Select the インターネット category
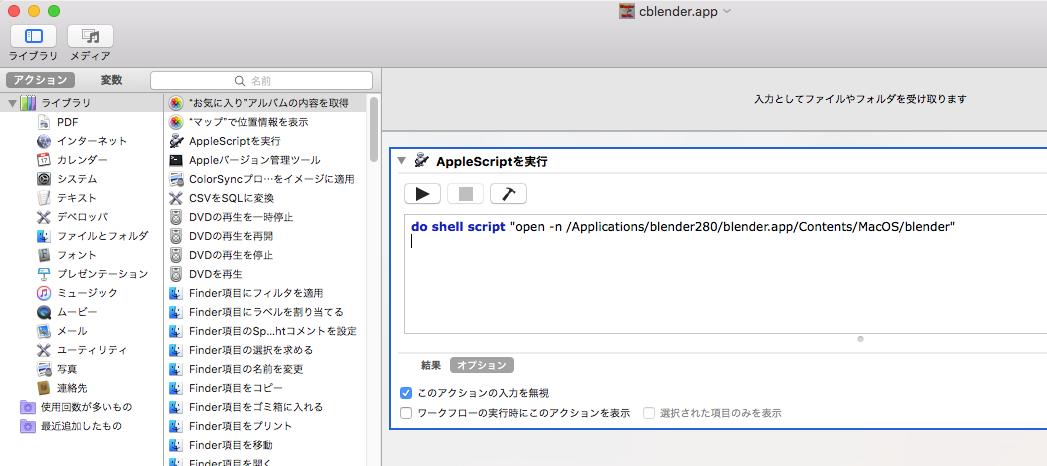This screenshot has width=1047, height=466. 91,141
